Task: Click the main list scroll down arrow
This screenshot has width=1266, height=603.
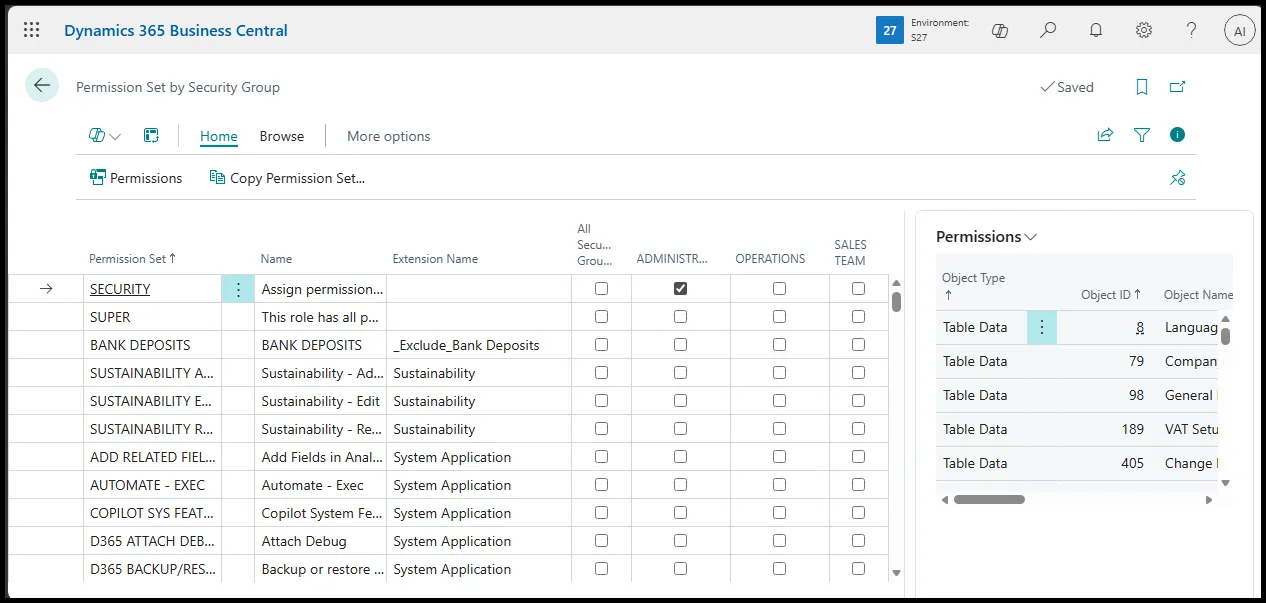Action: 896,572
